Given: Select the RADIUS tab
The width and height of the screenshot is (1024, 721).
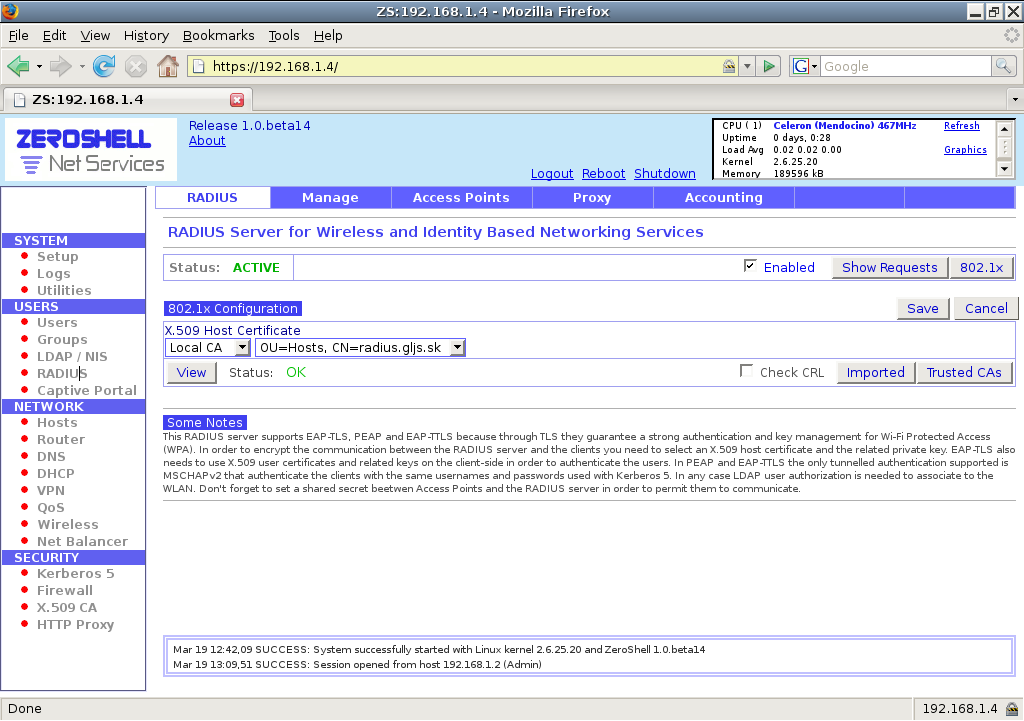Looking at the screenshot, I should 212,198.
